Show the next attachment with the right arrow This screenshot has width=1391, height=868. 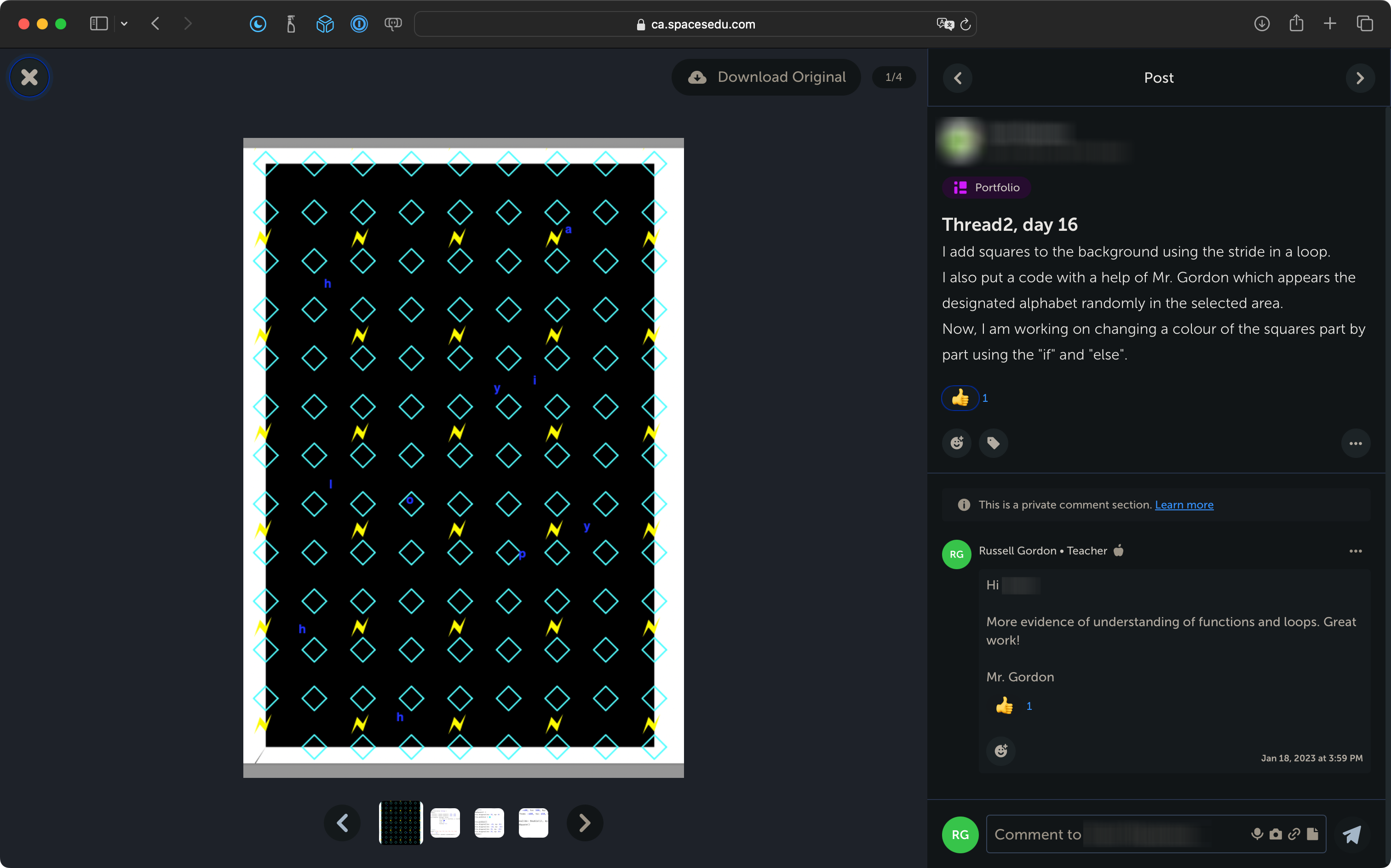point(584,822)
